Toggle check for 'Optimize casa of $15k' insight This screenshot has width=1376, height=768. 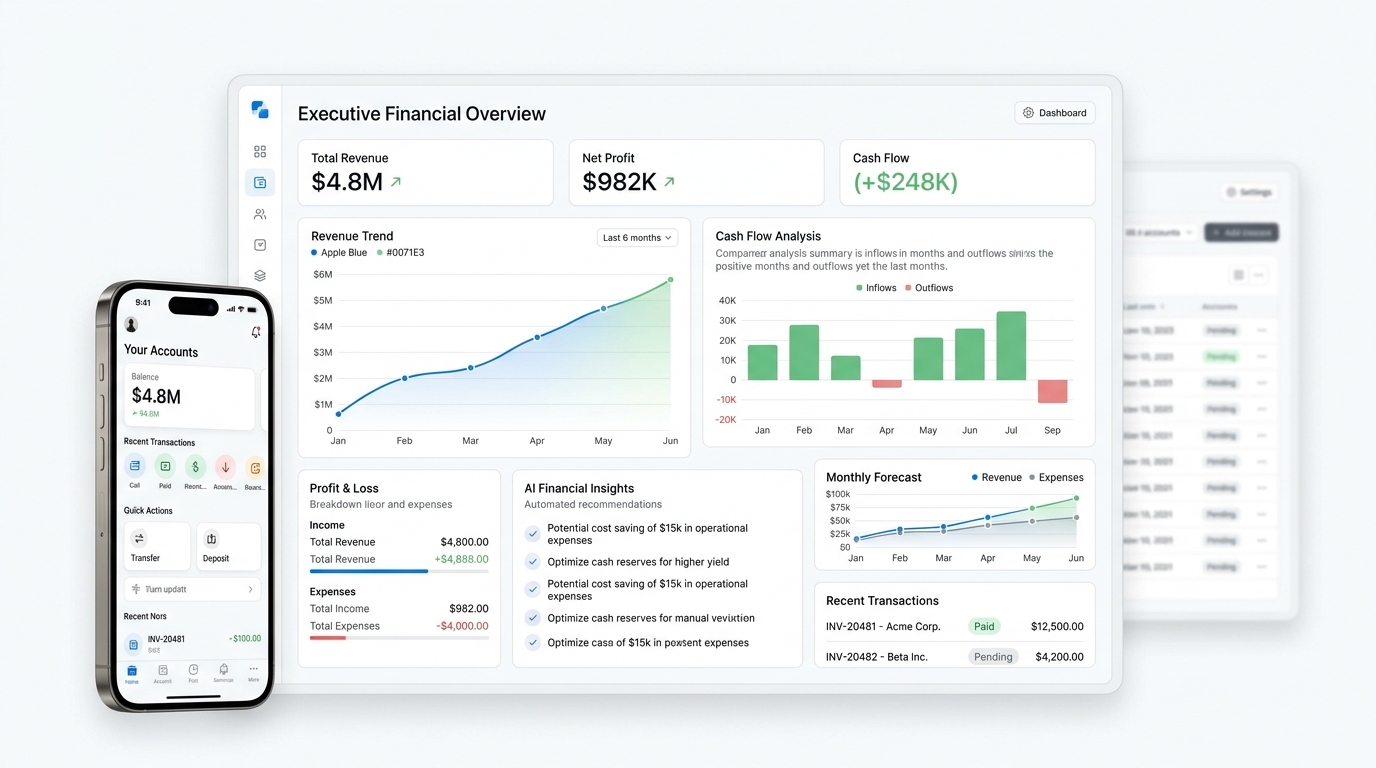[533, 643]
